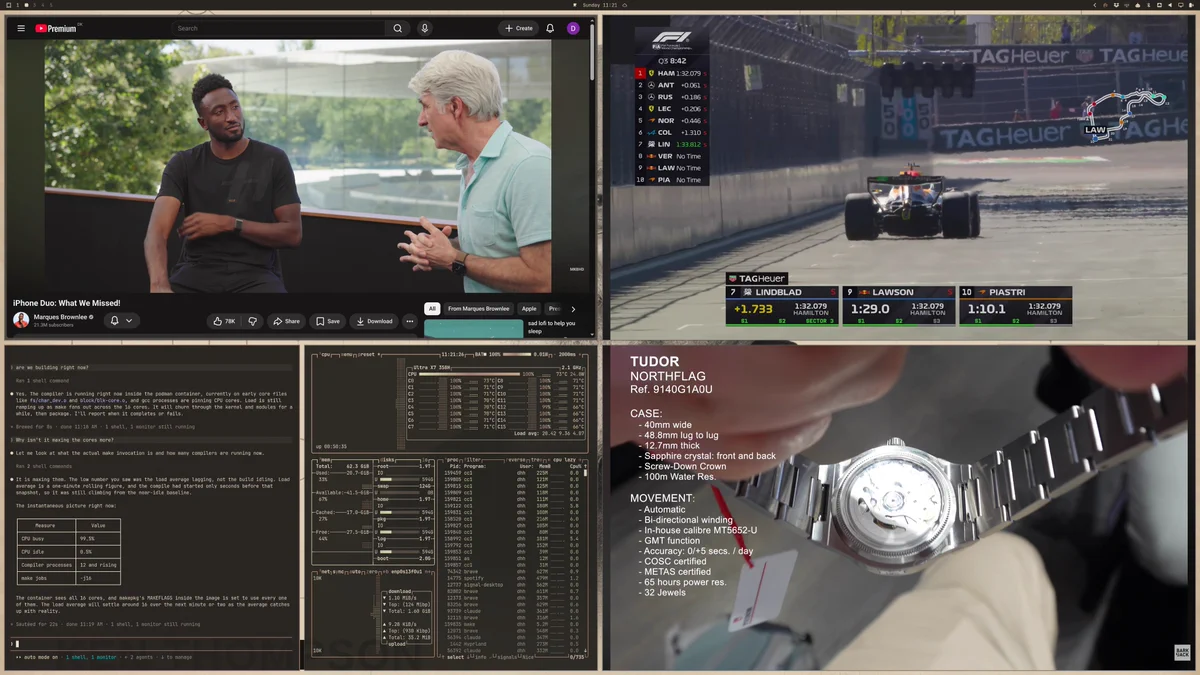Focus the YouTube Search input field

(279, 28)
